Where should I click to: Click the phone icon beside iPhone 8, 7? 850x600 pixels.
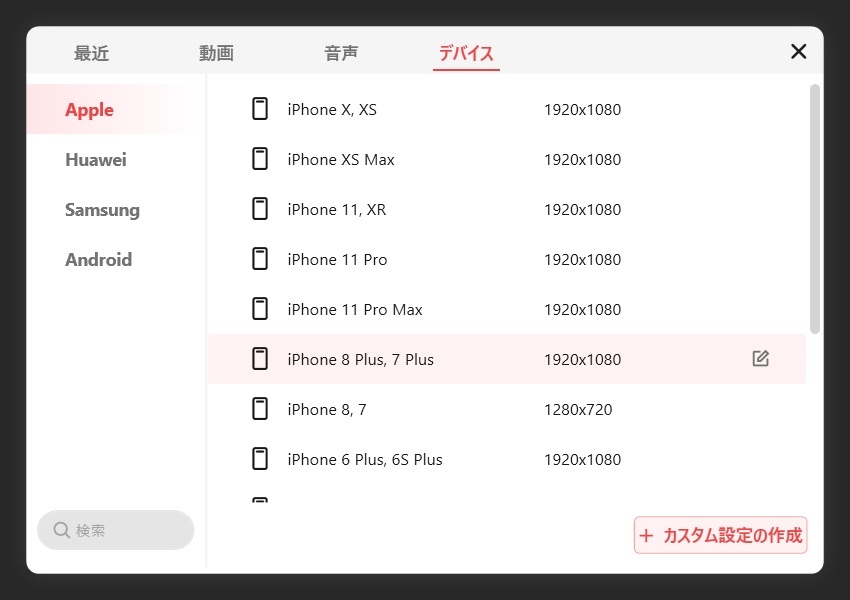tap(260, 409)
